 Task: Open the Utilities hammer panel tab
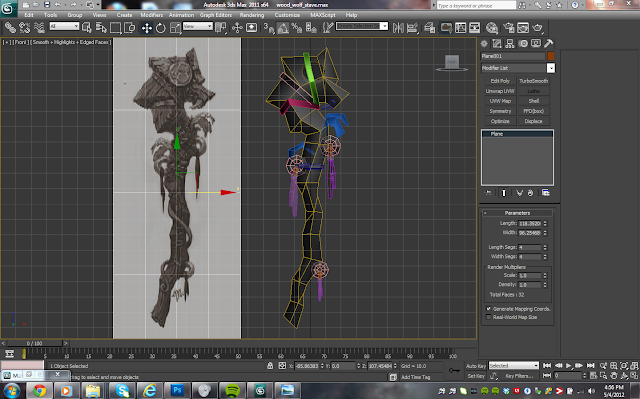pyautogui.click(x=549, y=44)
